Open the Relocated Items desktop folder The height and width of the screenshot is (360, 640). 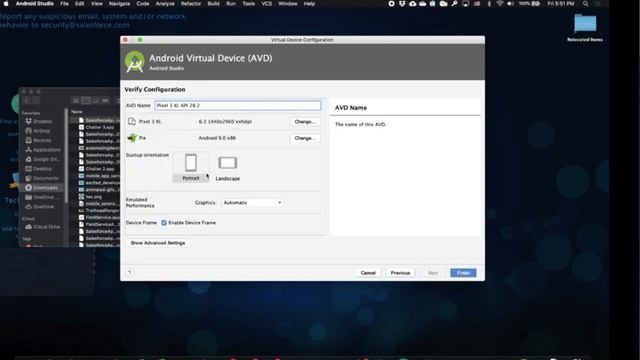(585, 27)
